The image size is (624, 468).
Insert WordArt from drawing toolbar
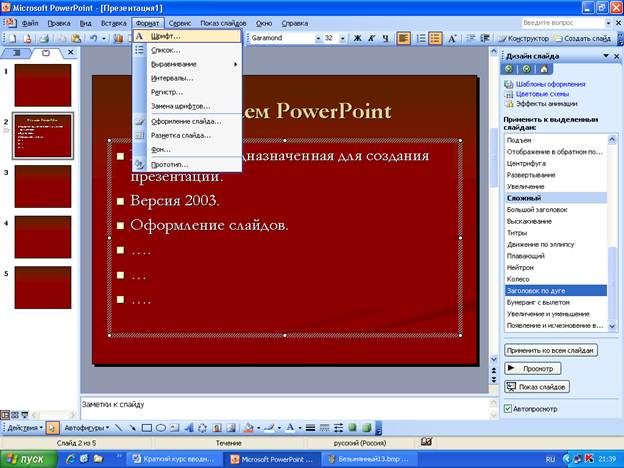click(189, 428)
